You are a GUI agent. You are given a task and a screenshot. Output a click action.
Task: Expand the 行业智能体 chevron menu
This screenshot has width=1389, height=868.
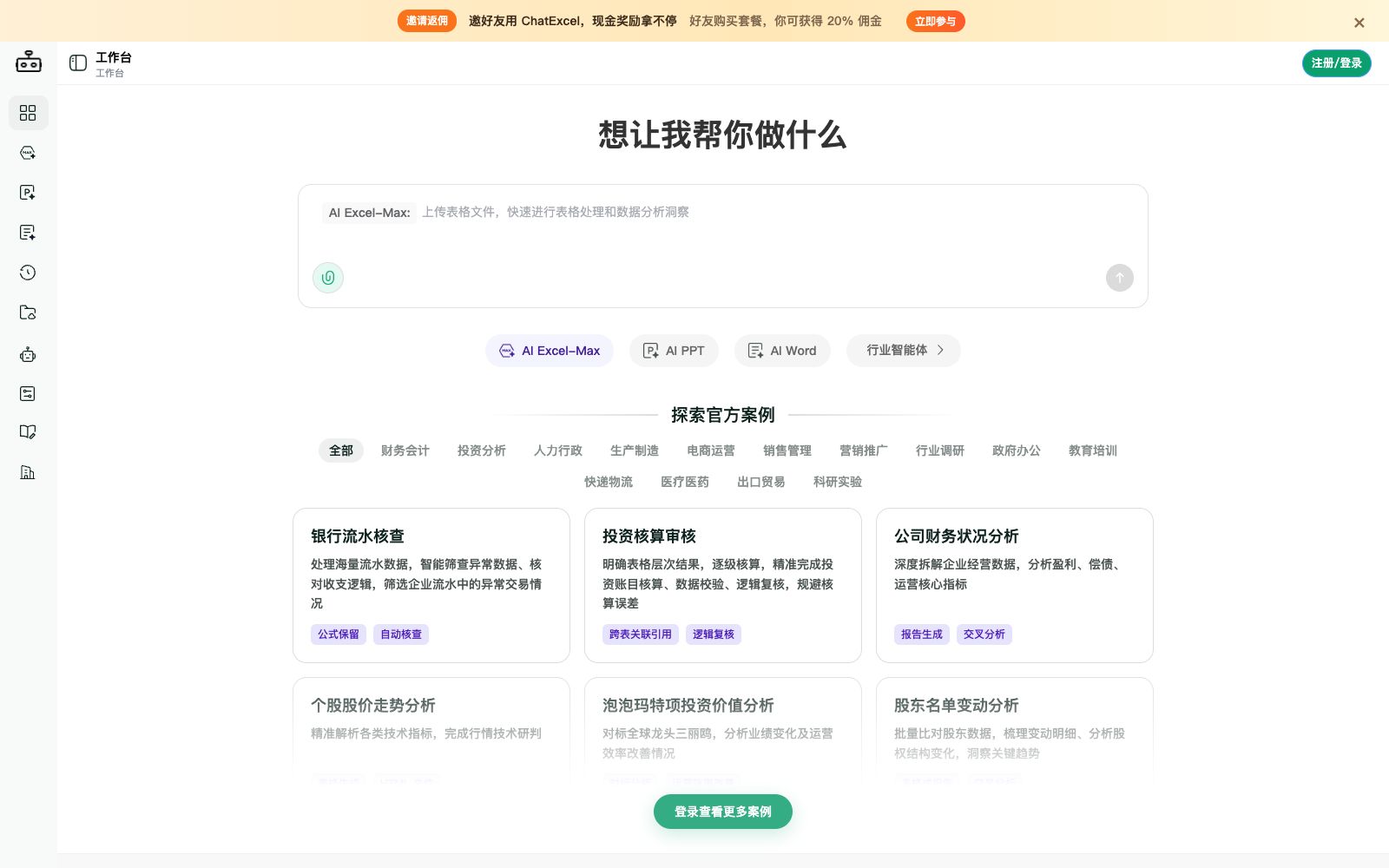[904, 351]
